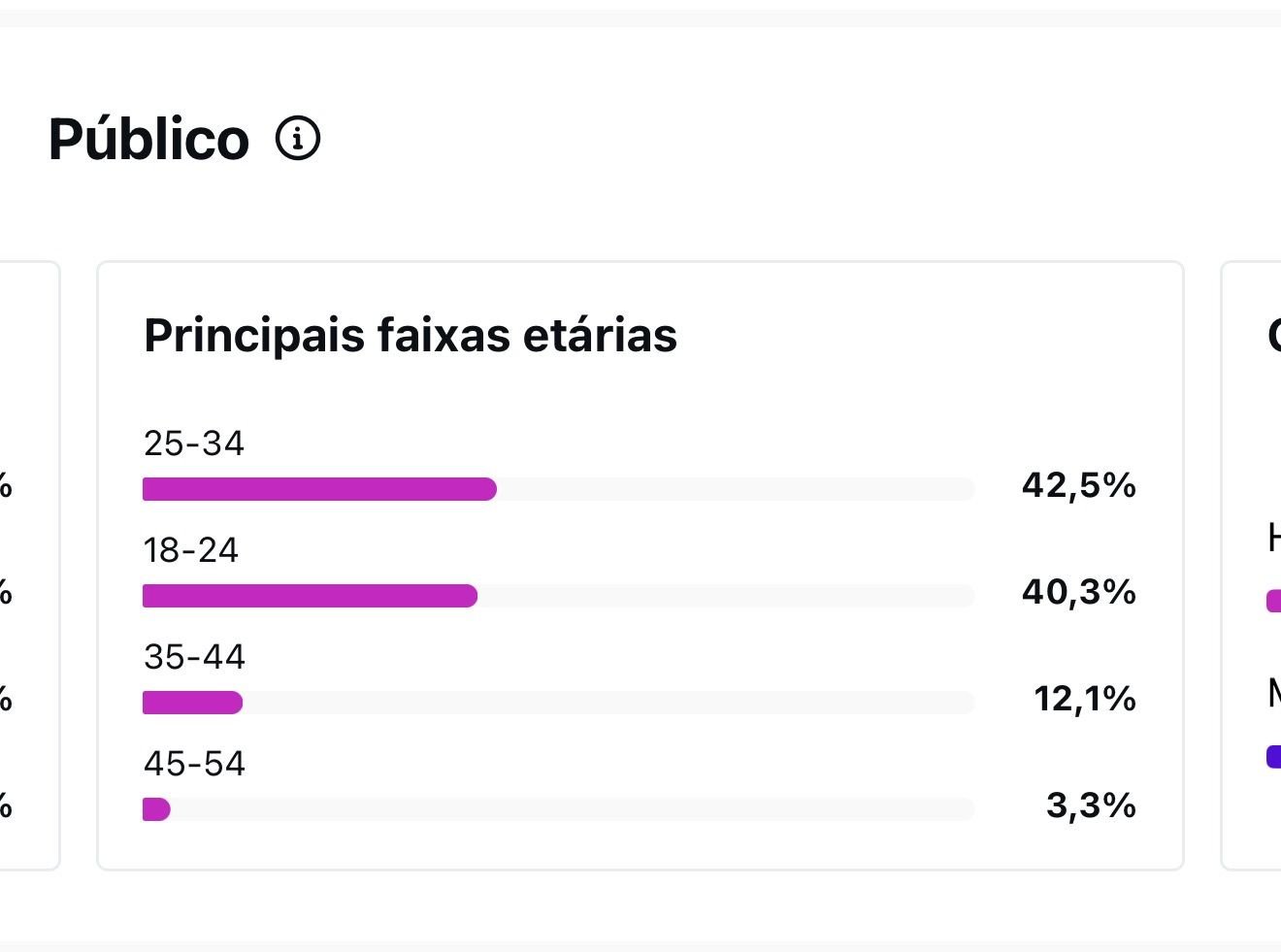Click the magenta legend swatch on right card

pyautogui.click(x=1273, y=602)
